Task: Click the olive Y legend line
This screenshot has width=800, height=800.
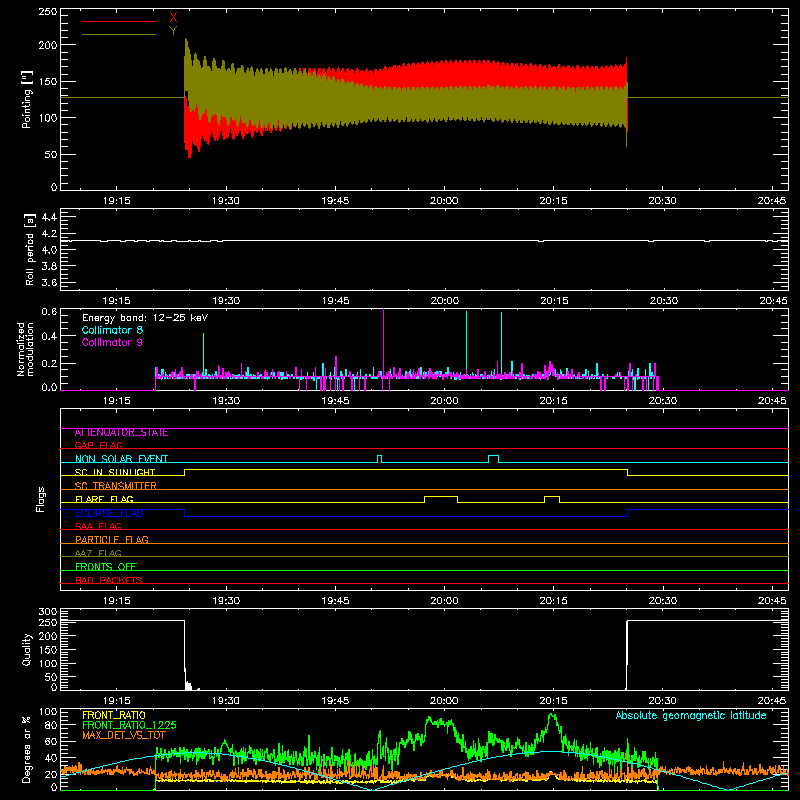Action: [x=119, y=34]
